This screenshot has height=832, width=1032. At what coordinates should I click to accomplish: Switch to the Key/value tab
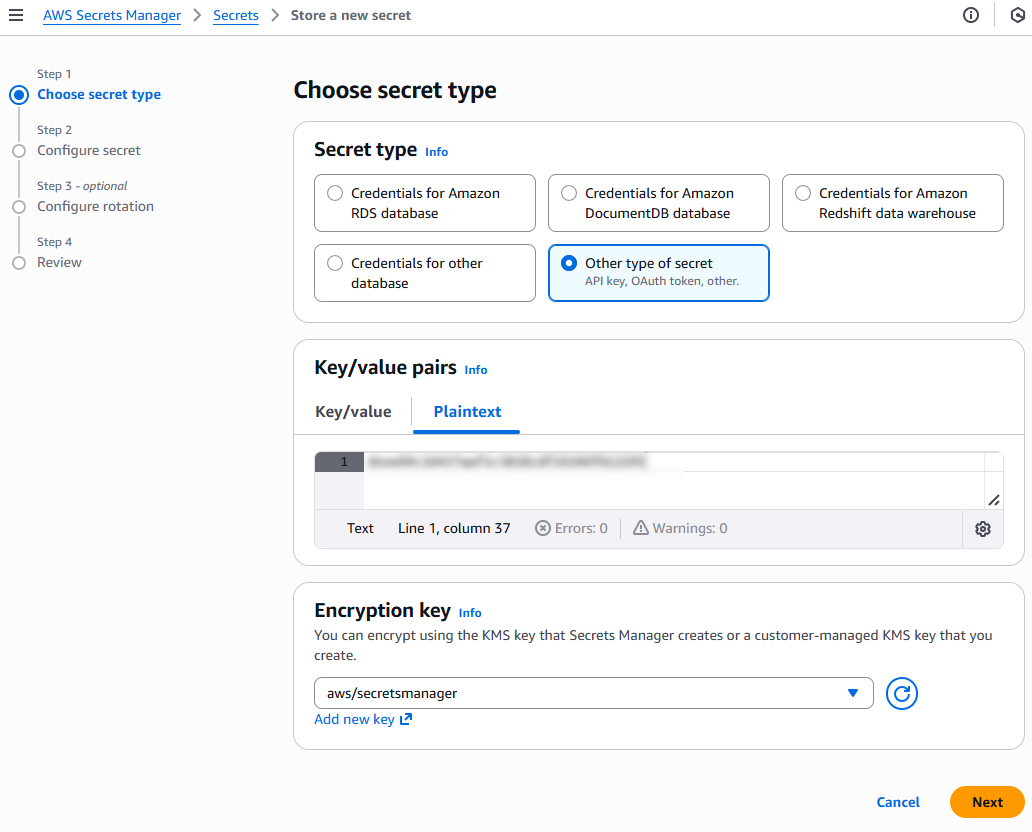[353, 411]
